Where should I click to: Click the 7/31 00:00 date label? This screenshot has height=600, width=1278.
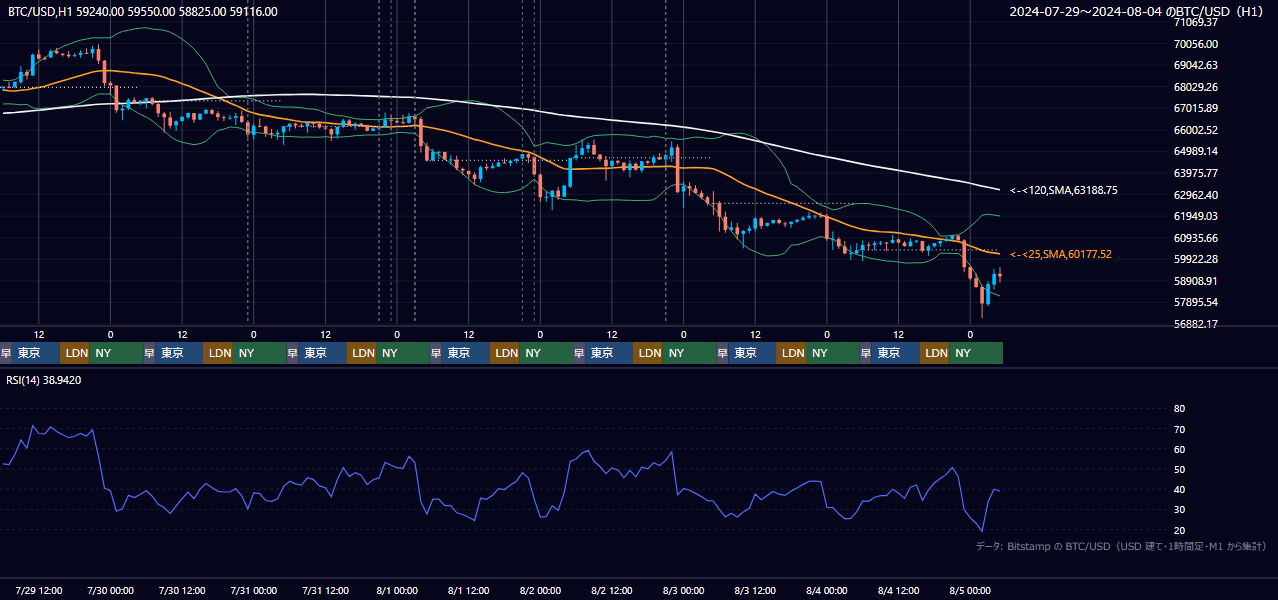(x=253, y=591)
